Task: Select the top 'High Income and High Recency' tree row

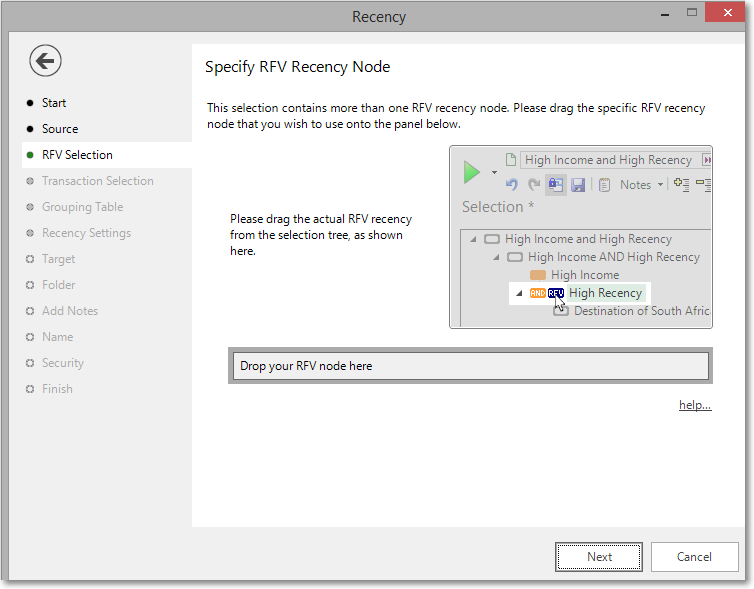Action: click(x=588, y=239)
